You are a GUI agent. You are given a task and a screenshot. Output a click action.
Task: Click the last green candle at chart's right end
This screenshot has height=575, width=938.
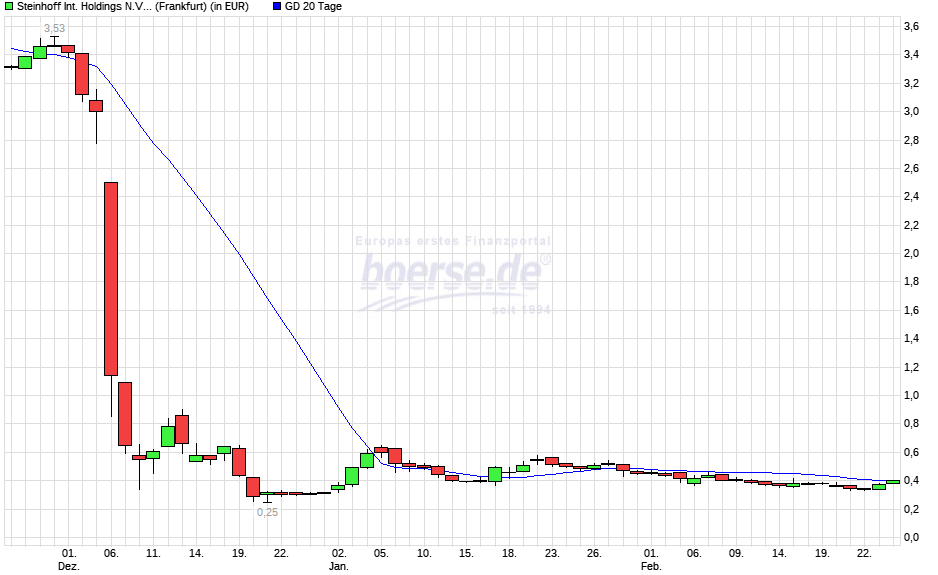pos(893,482)
